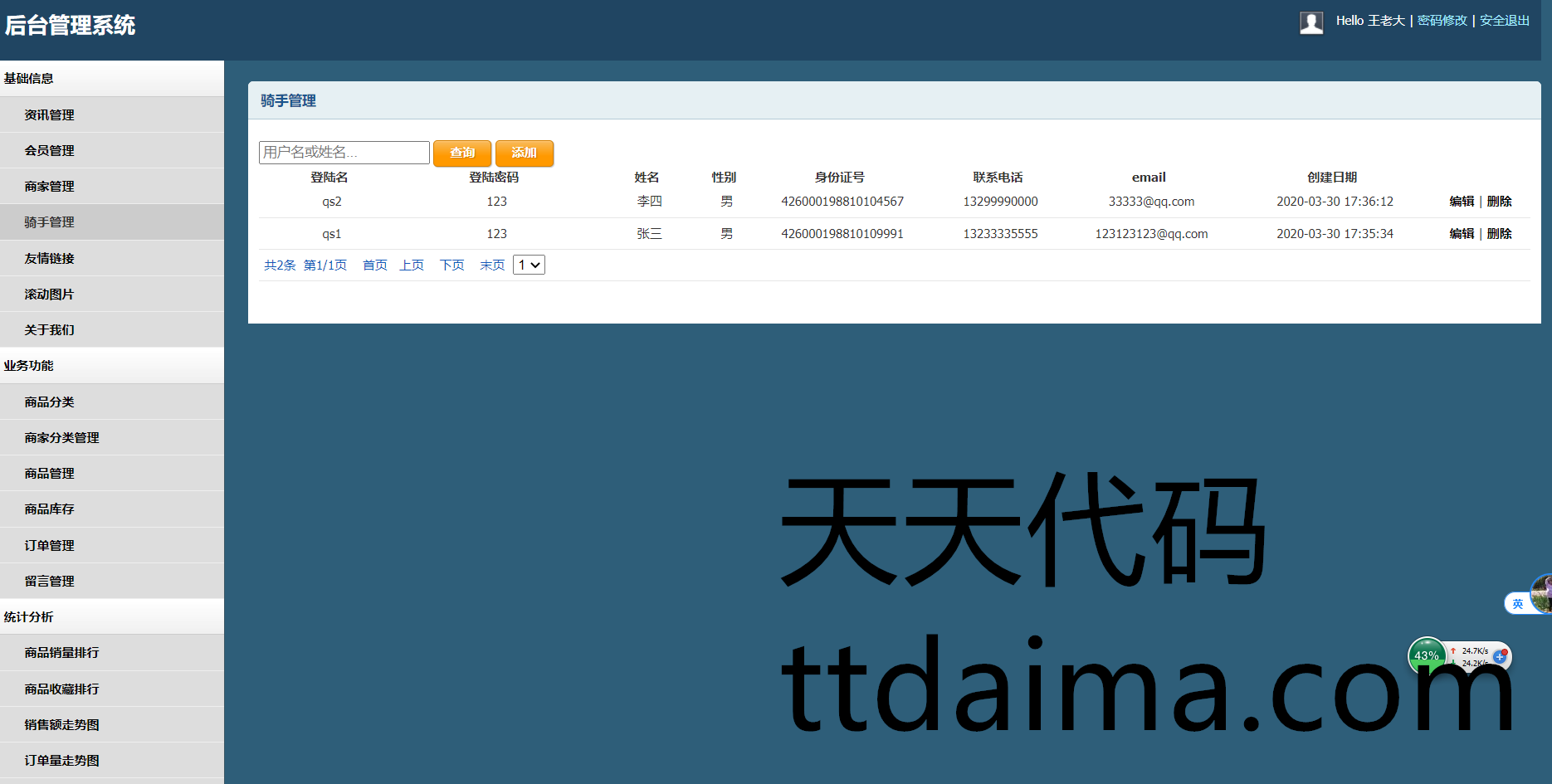Image resolution: width=1552 pixels, height=784 pixels.
Task: Jump to 末页 in pagination
Action: pyautogui.click(x=492, y=265)
